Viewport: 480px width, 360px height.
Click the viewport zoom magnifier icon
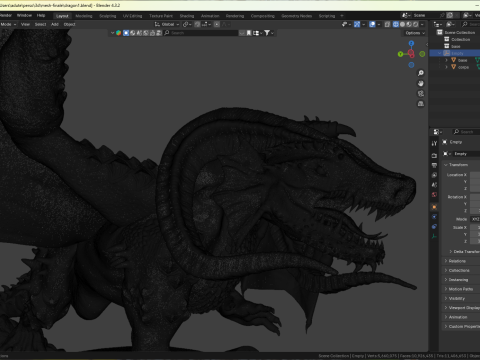coord(421,73)
